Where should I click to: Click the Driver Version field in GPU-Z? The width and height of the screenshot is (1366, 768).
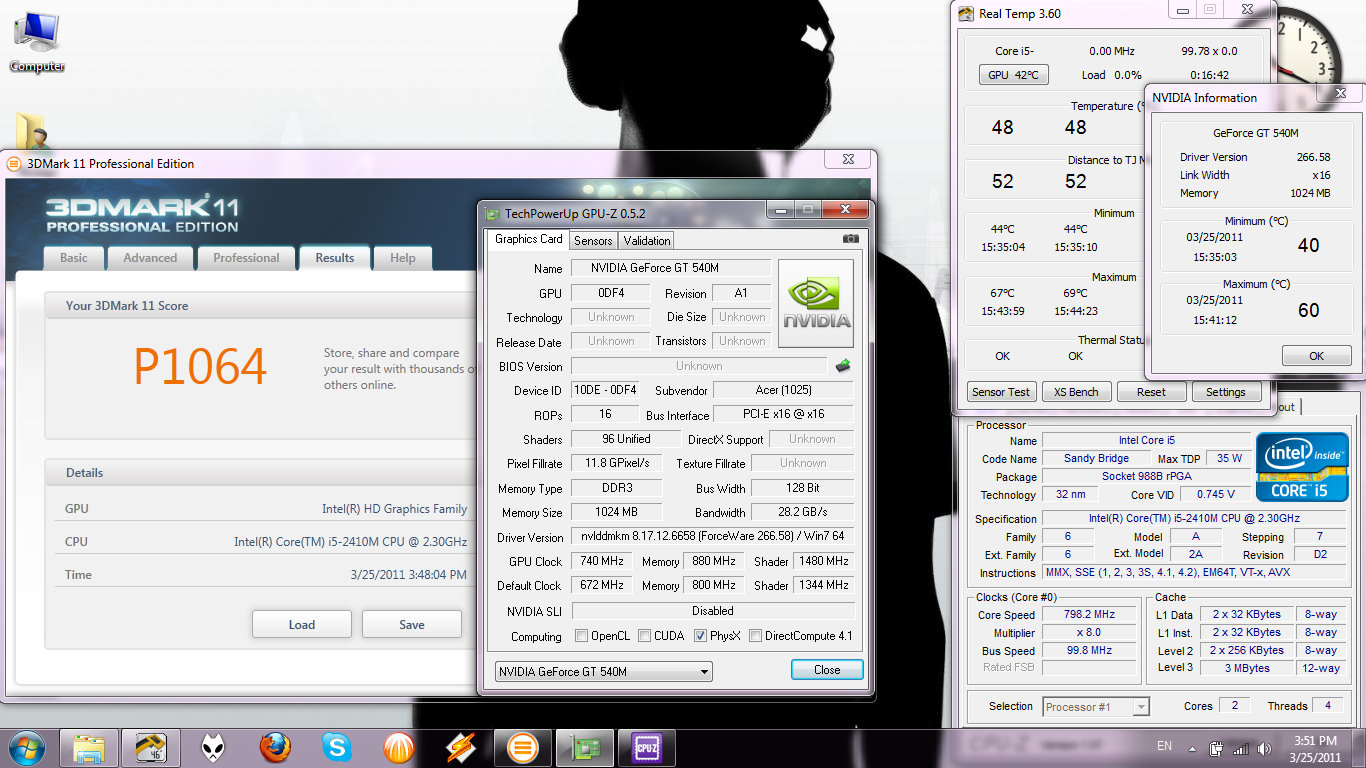[x=713, y=537]
